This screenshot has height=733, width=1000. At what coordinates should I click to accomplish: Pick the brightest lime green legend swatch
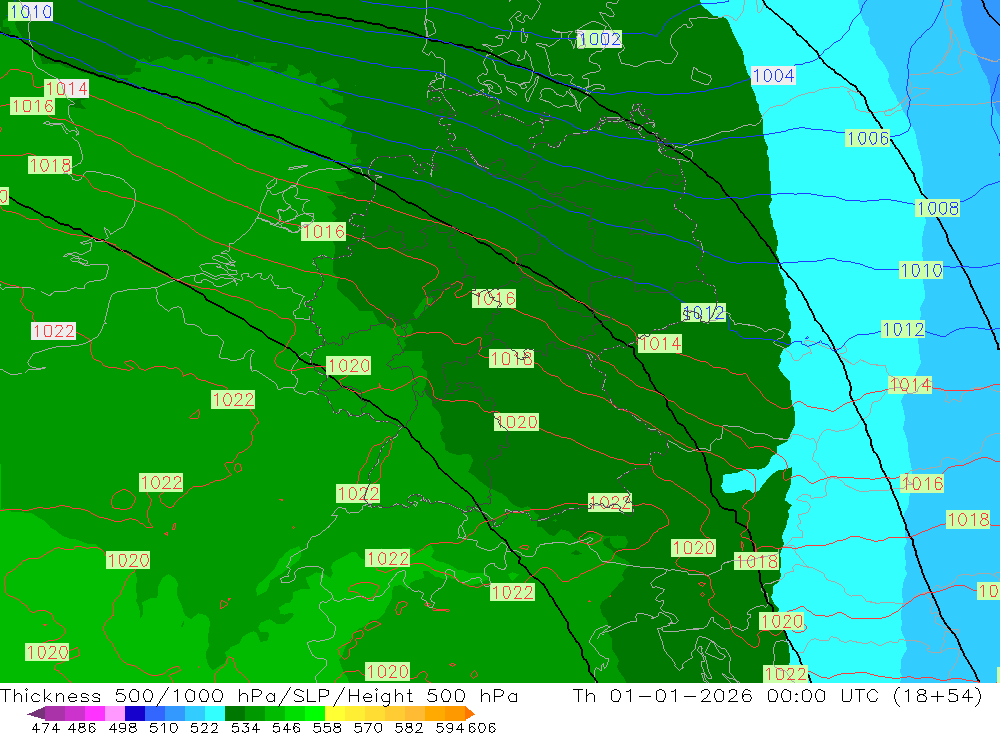315,713
